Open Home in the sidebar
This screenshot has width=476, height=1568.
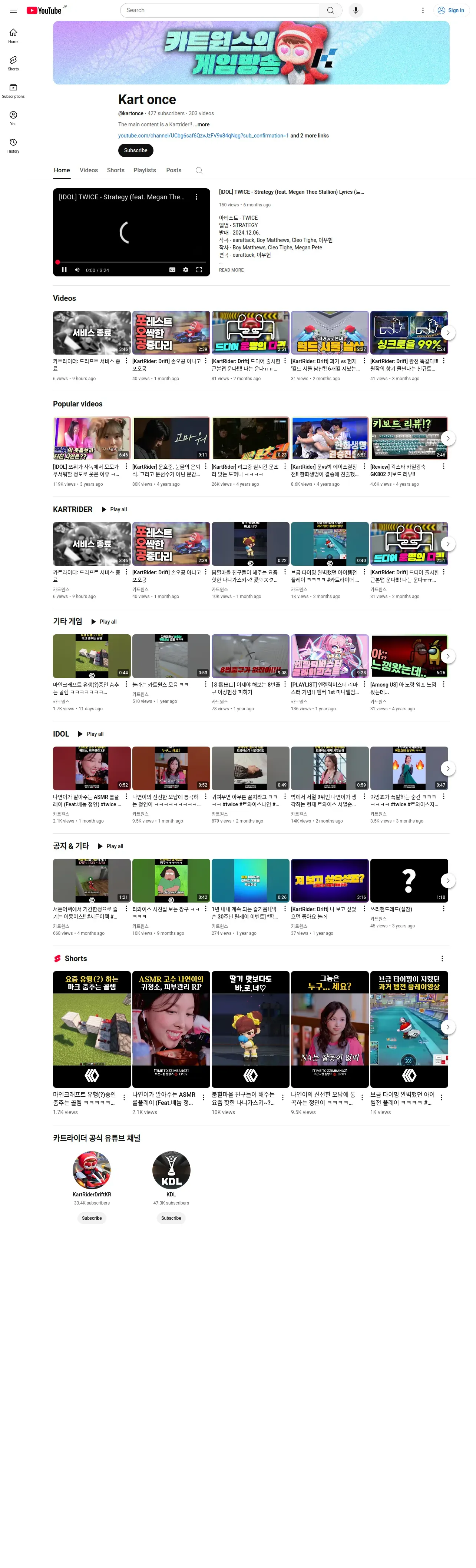(x=13, y=36)
